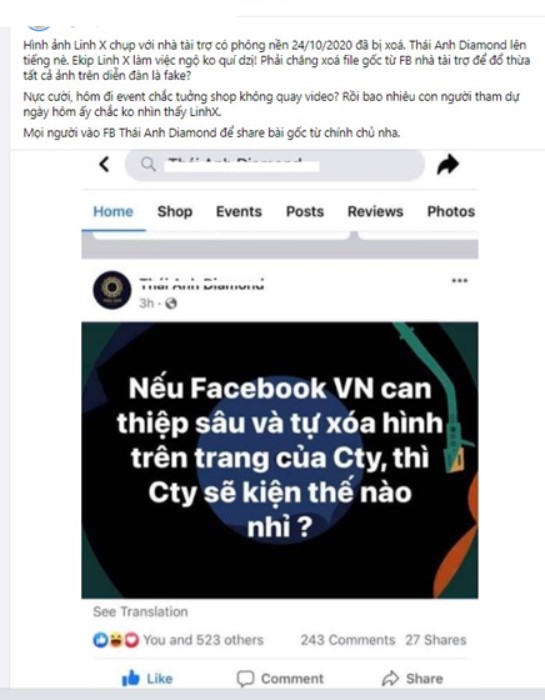Viewport: 545px width, 700px height.
Task: Open the 243 Comments link
Action: 348,640
